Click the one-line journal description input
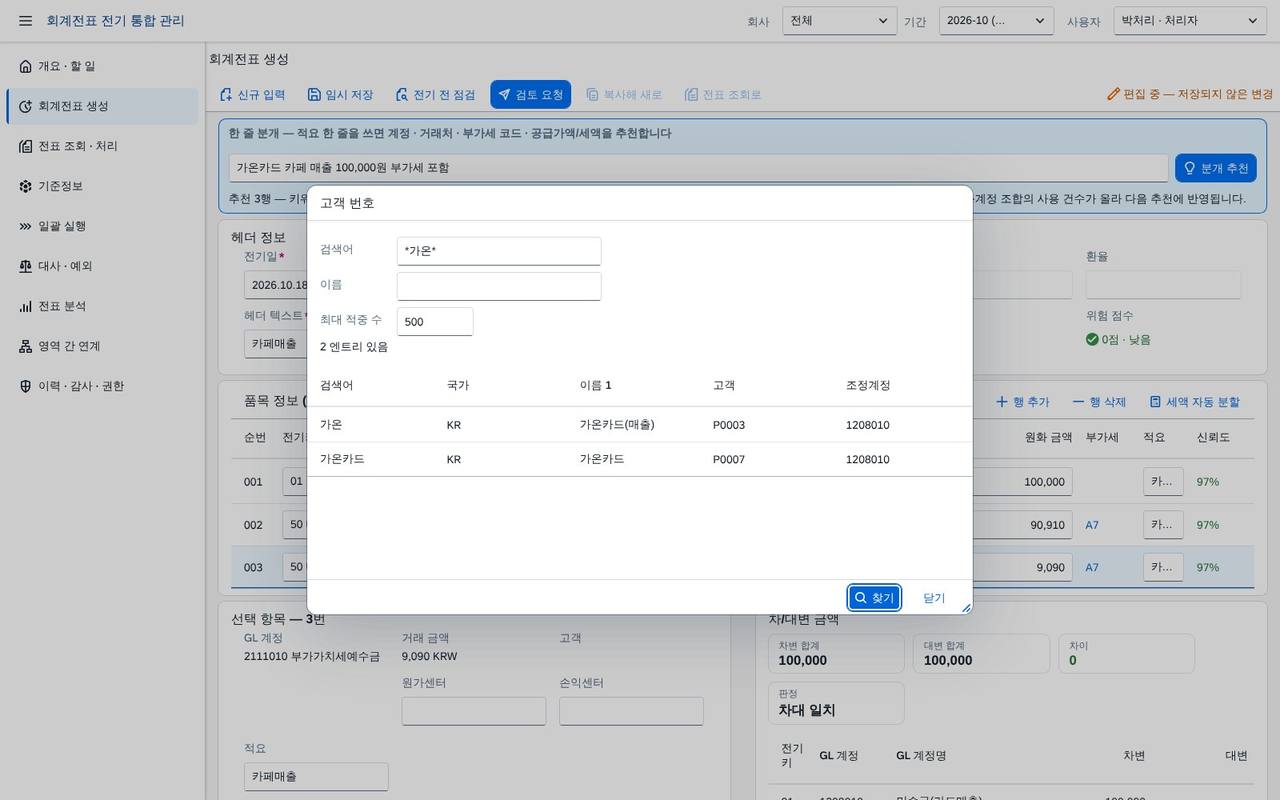1280x800 pixels. [x=698, y=168]
